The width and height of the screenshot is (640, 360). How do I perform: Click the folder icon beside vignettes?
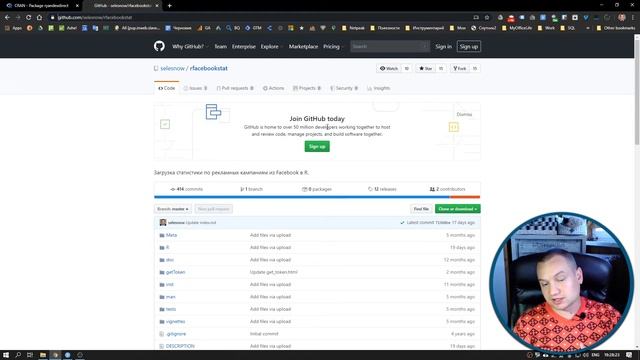click(x=162, y=322)
